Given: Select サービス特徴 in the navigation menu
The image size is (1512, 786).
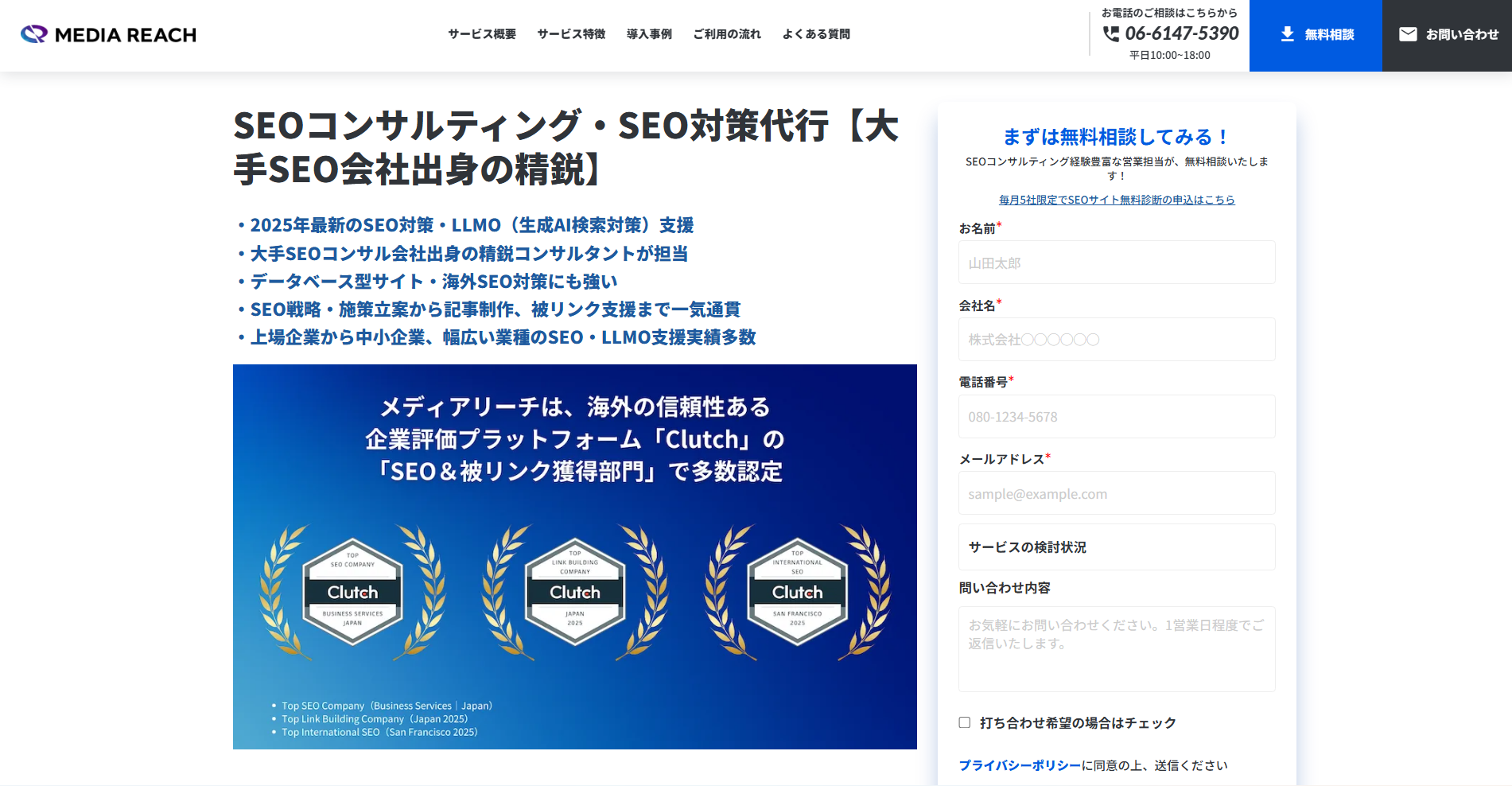Looking at the screenshot, I should 571,33.
